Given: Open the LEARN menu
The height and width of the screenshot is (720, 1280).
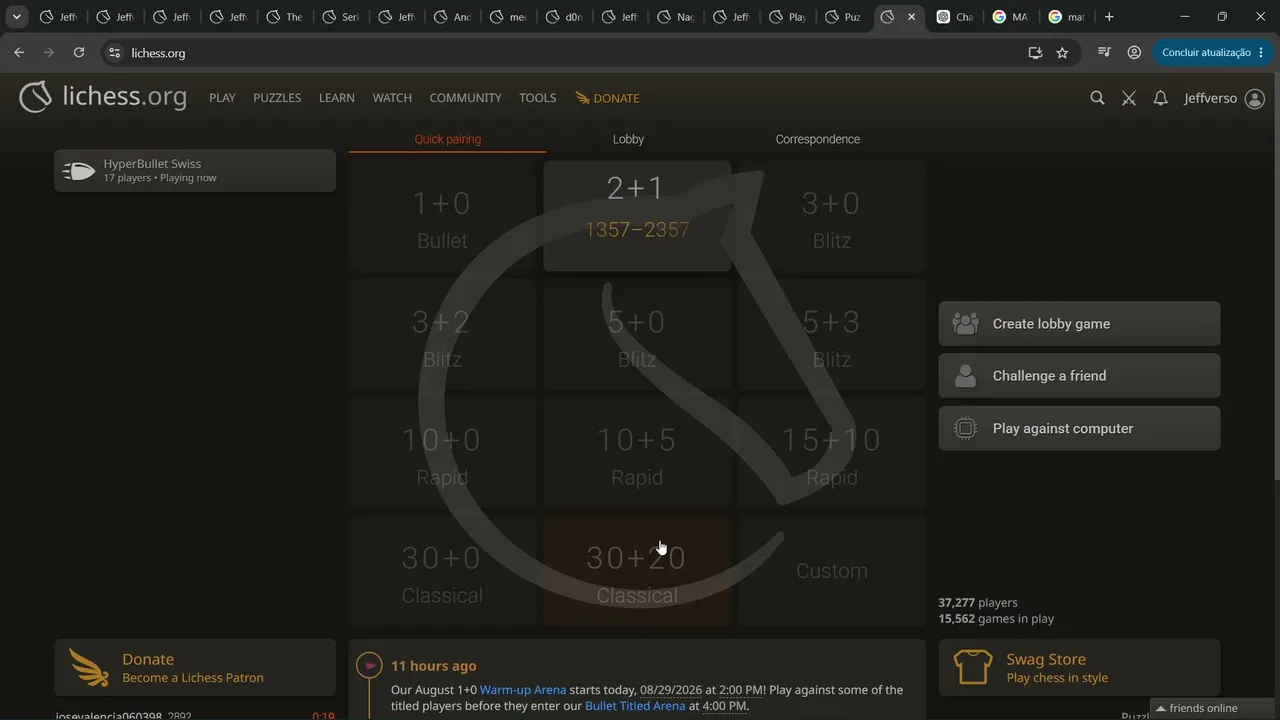Looking at the screenshot, I should tap(337, 98).
